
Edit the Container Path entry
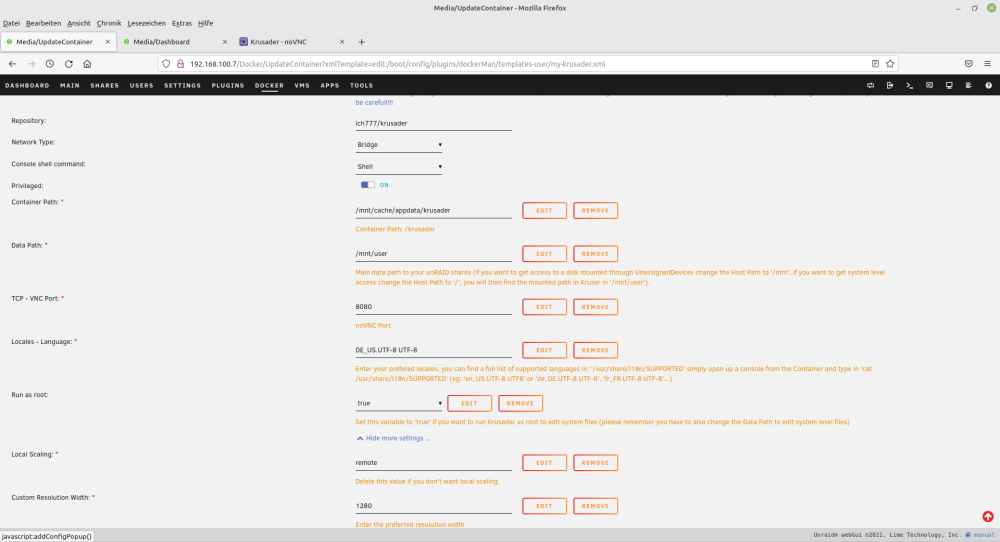544,210
